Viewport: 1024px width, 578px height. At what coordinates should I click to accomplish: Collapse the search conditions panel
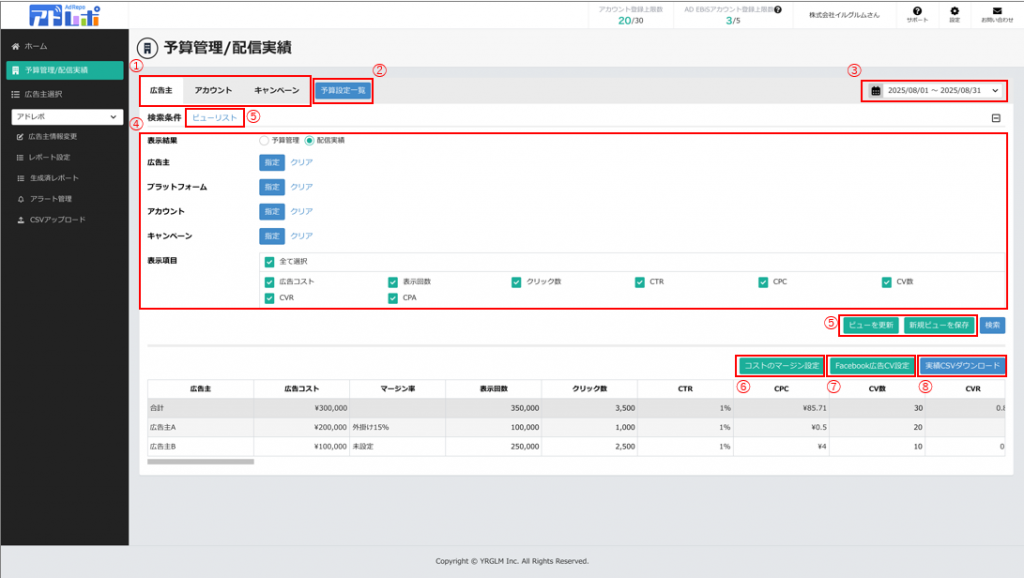click(996, 118)
